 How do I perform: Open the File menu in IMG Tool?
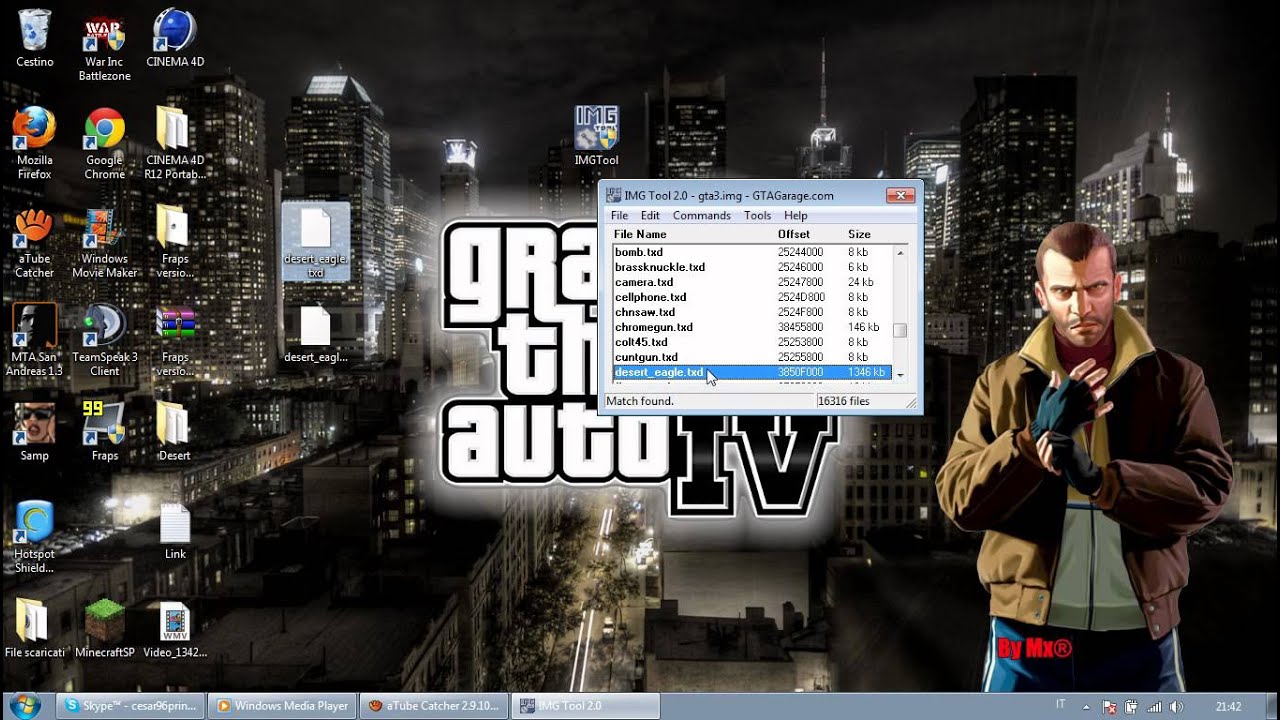coord(619,216)
